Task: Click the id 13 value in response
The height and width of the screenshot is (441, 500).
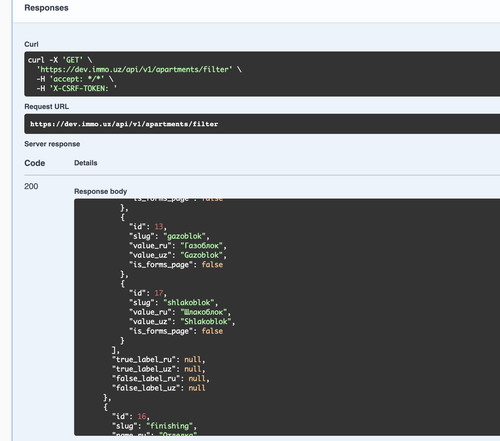Action: pyautogui.click(x=159, y=227)
